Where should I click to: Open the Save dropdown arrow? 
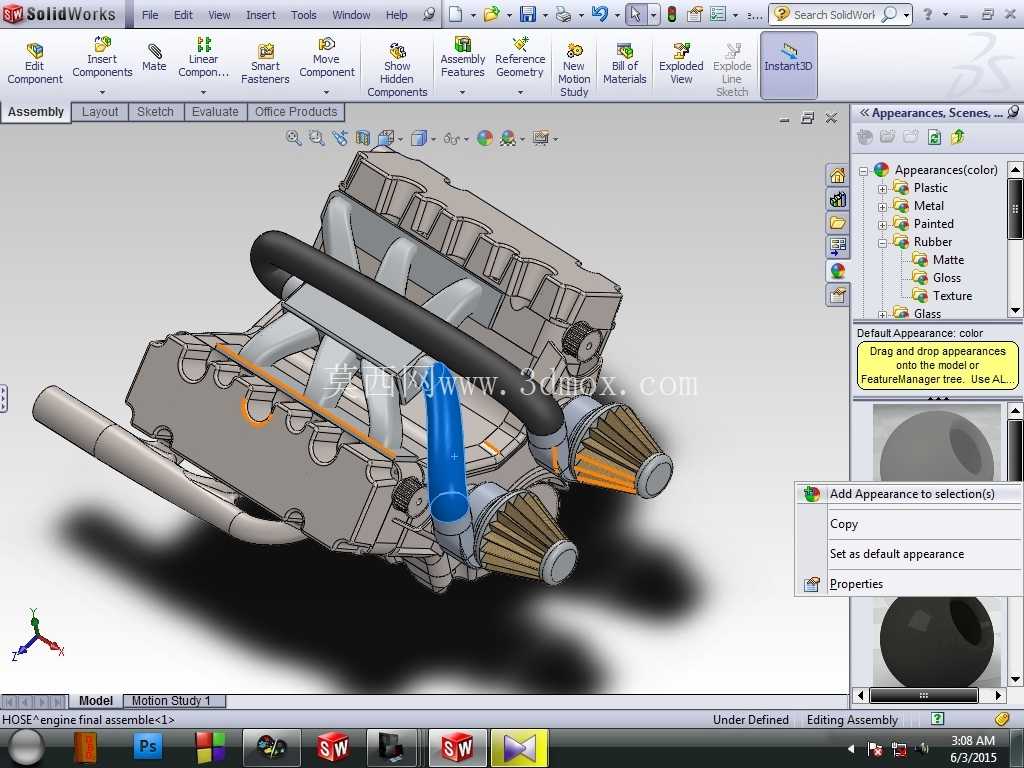[x=545, y=14]
